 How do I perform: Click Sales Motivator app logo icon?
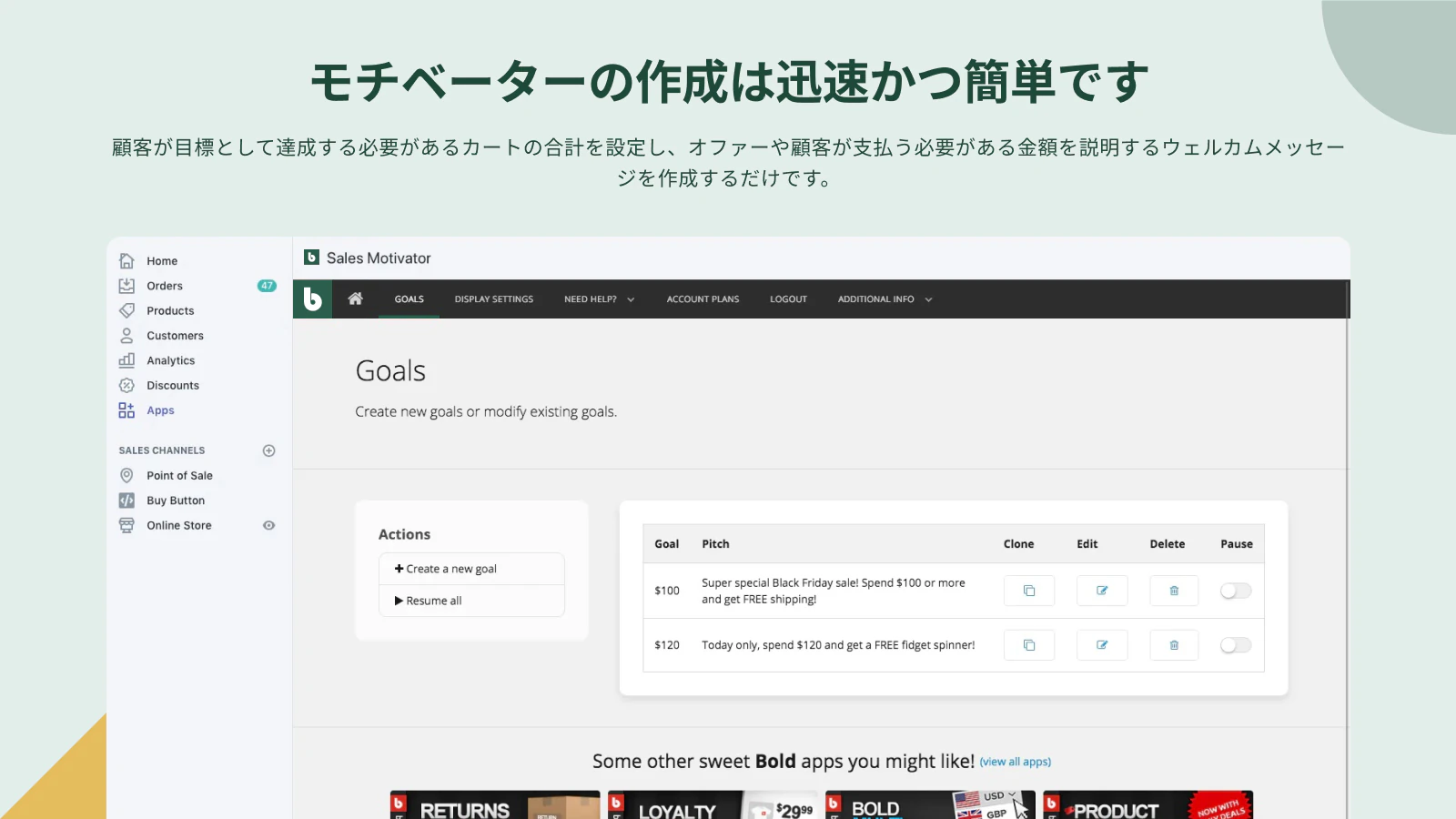tap(311, 258)
